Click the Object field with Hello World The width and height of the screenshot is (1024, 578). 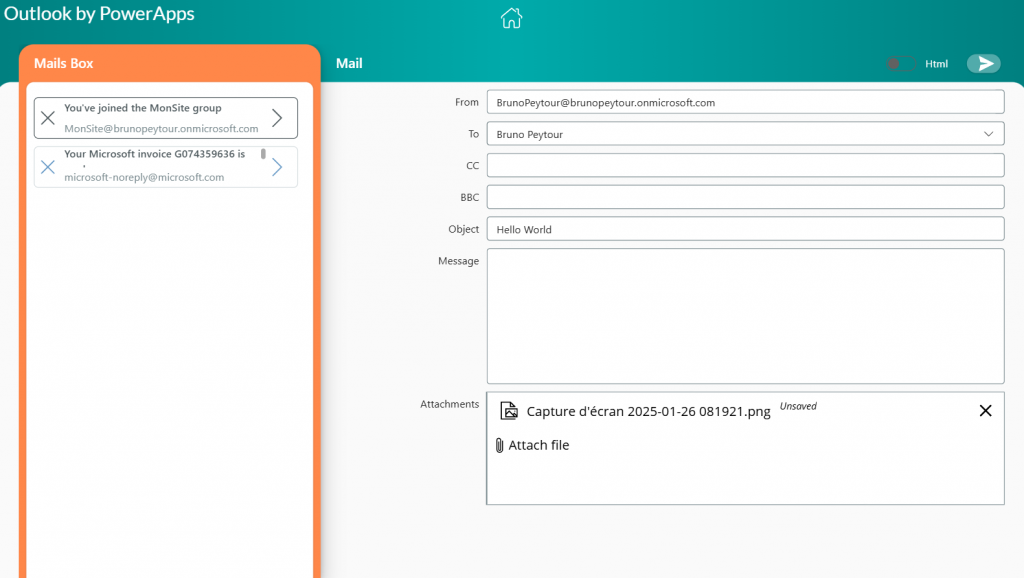pos(744,229)
